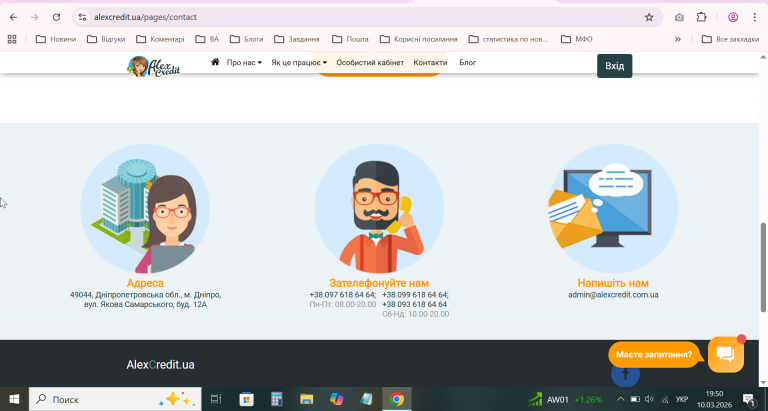Open the МФО bookmarks folder
This screenshot has width=768, height=411.
(577, 39)
